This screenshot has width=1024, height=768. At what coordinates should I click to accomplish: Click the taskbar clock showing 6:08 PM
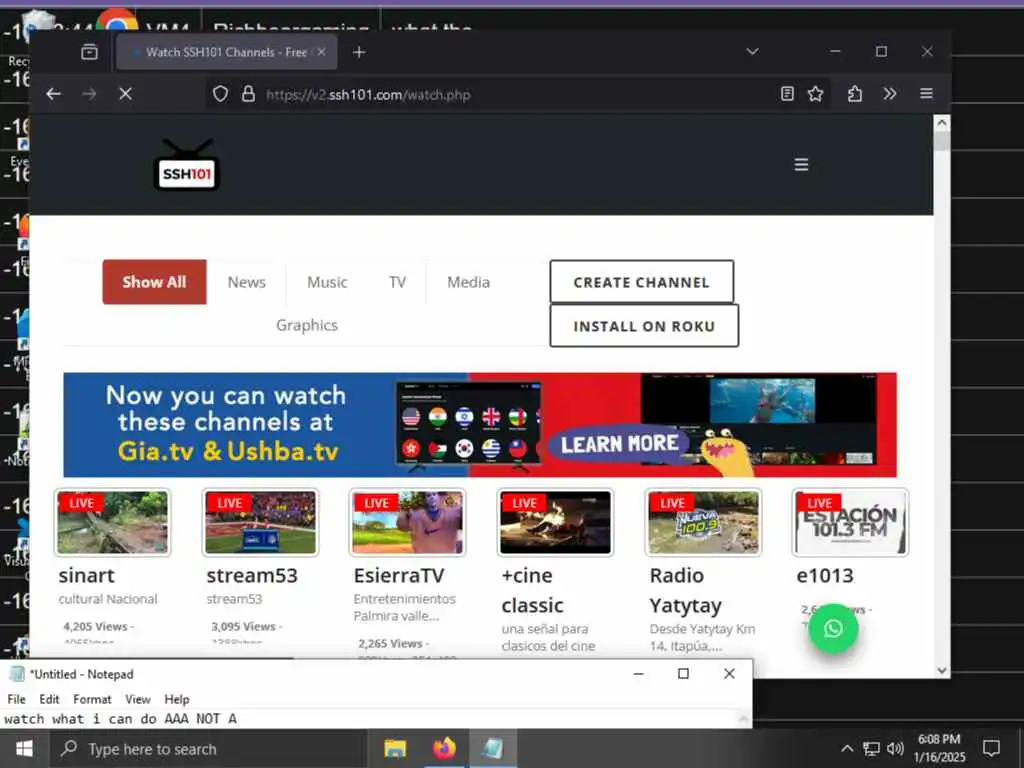pyautogui.click(x=939, y=748)
